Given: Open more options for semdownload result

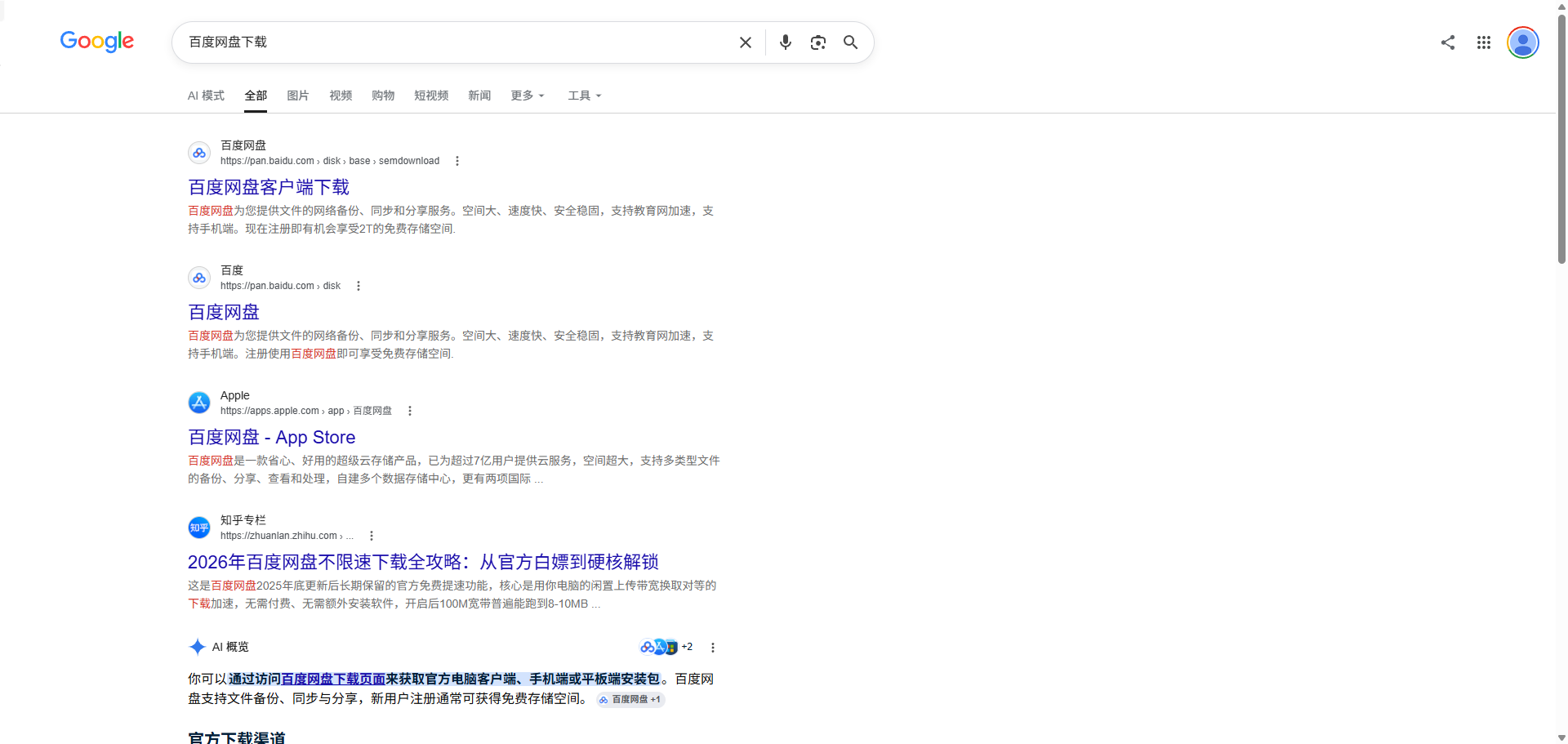Looking at the screenshot, I should pyautogui.click(x=457, y=161).
